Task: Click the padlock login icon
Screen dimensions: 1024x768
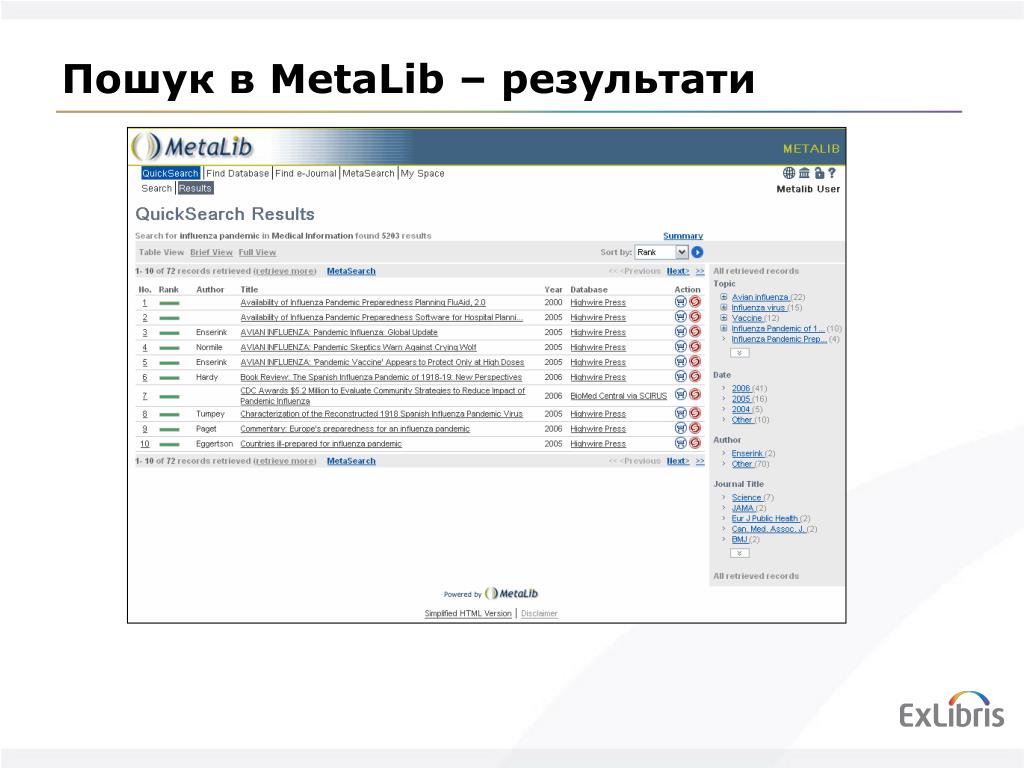Action: [x=819, y=173]
